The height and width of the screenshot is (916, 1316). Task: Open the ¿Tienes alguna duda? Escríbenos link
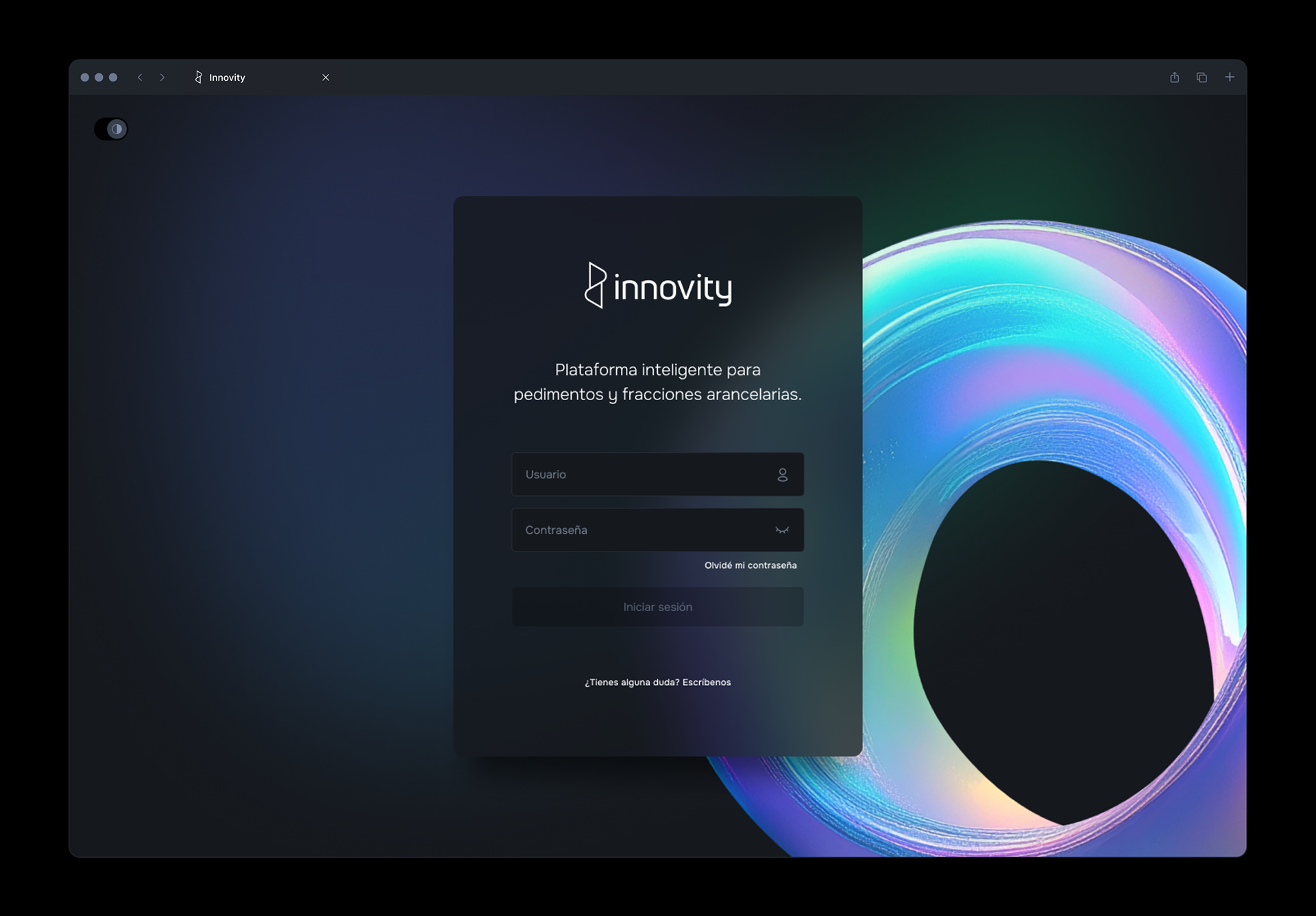[657, 682]
